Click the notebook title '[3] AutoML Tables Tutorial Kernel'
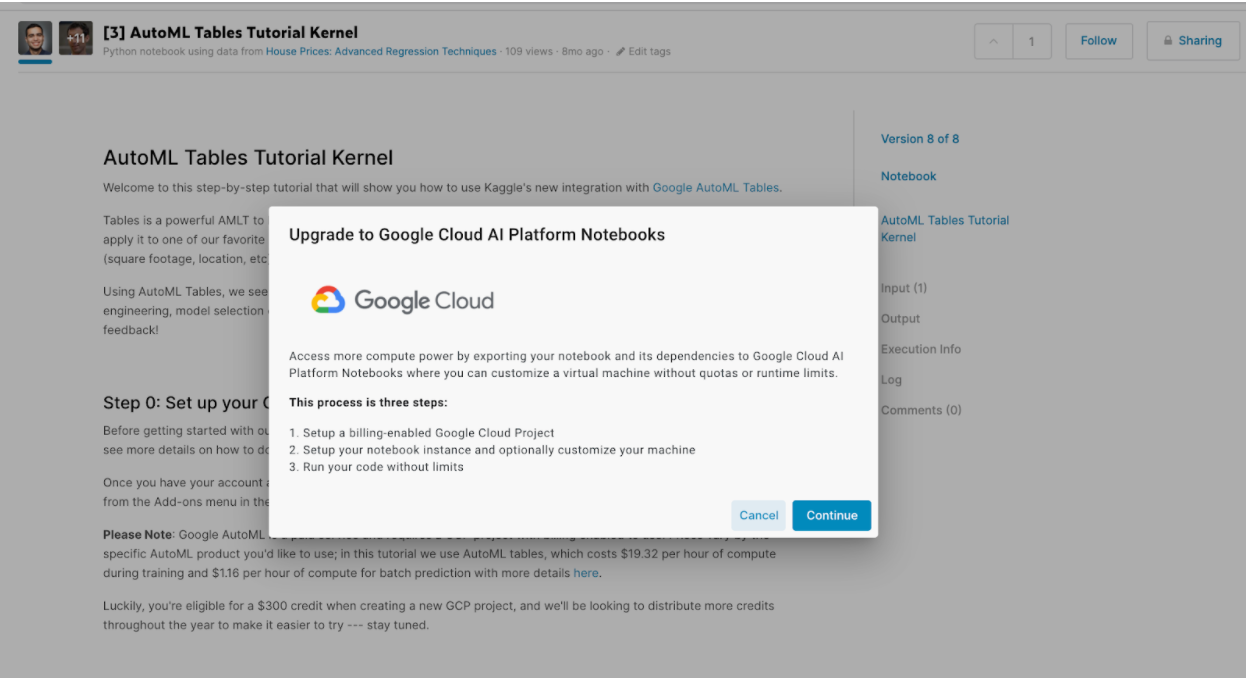The image size is (1246, 678). (230, 32)
